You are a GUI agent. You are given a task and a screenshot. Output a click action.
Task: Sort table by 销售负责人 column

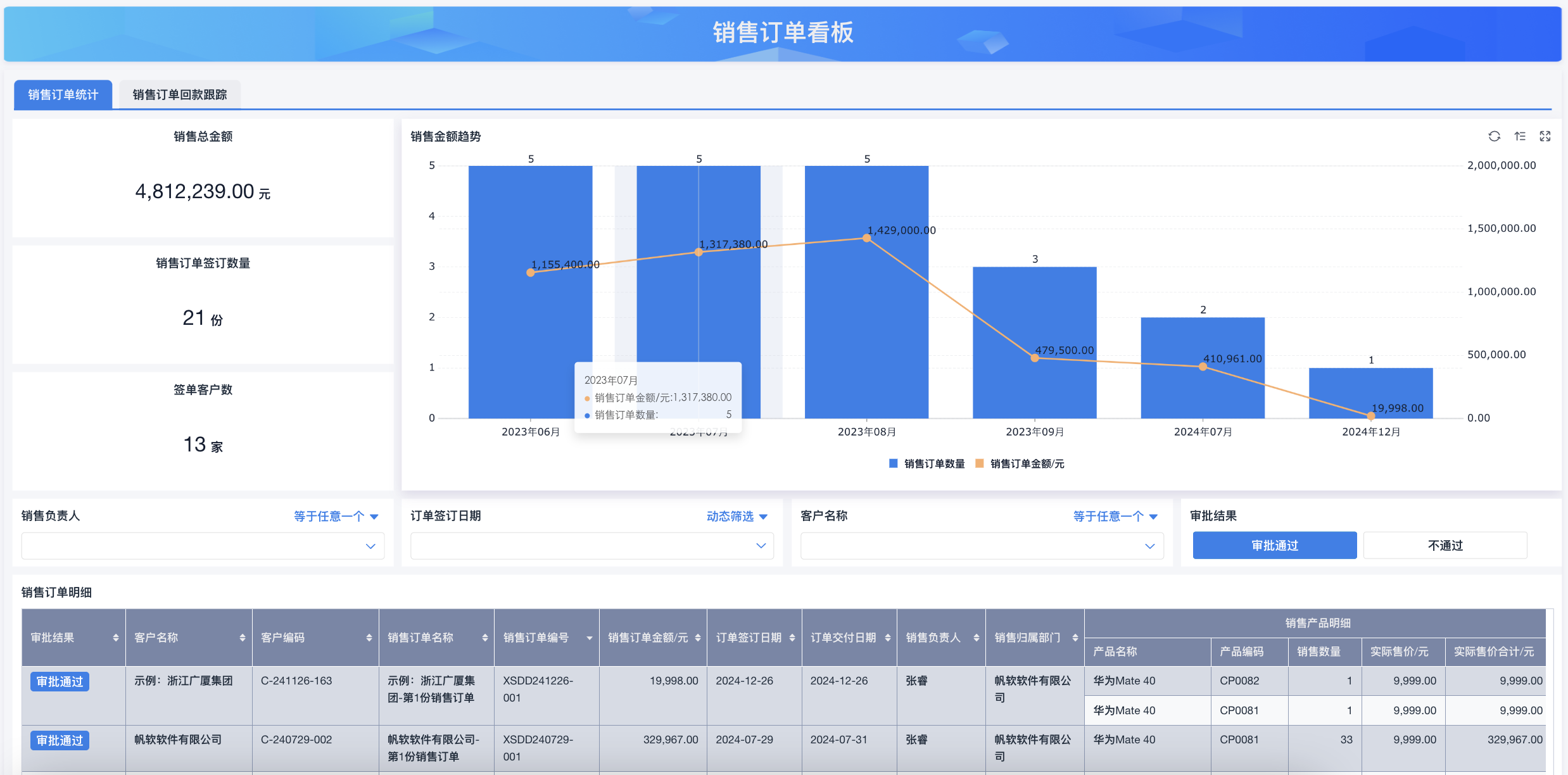pyautogui.click(x=976, y=638)
